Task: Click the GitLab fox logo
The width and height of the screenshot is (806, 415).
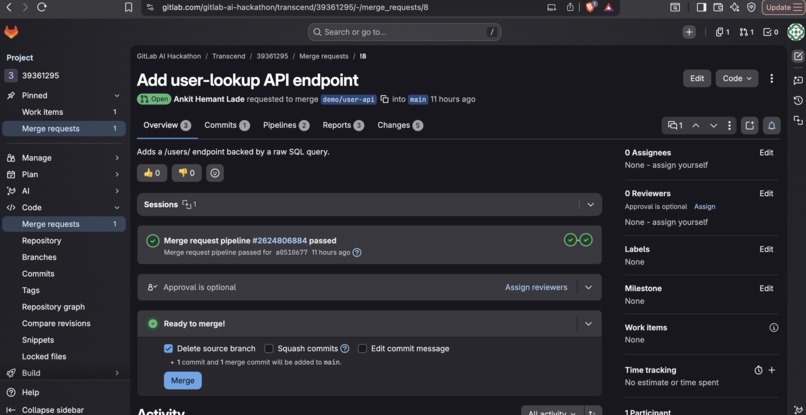Action: click(x=11, y=32)
